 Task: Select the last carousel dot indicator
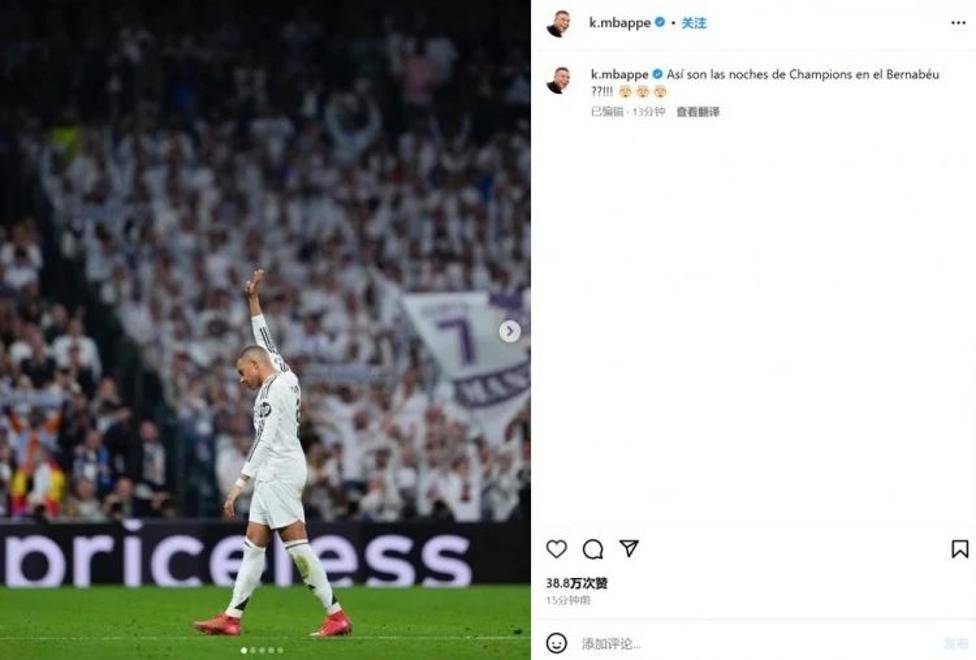point(280,650)
